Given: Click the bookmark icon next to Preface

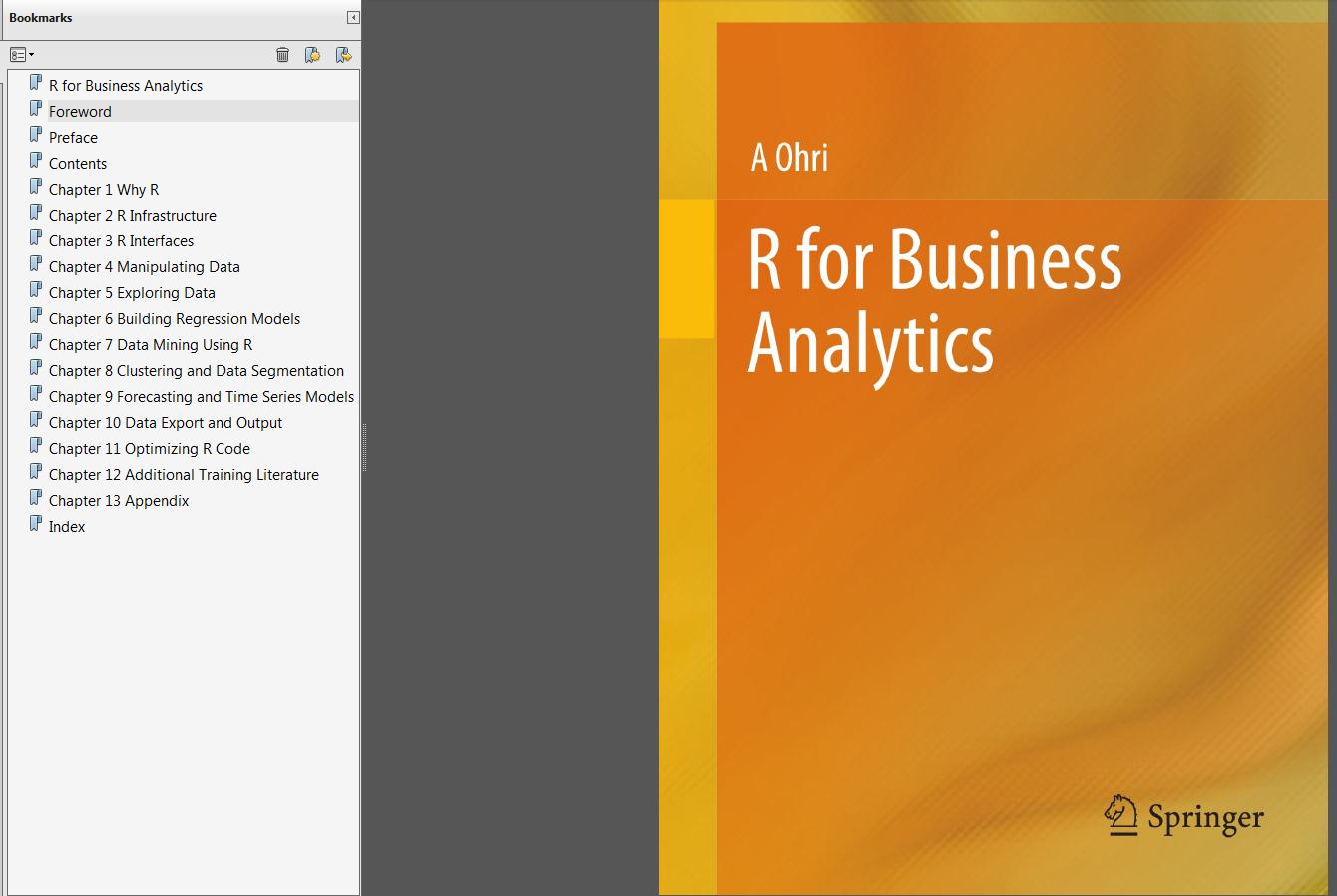Looking at the screenshot, I should (36, 135).
